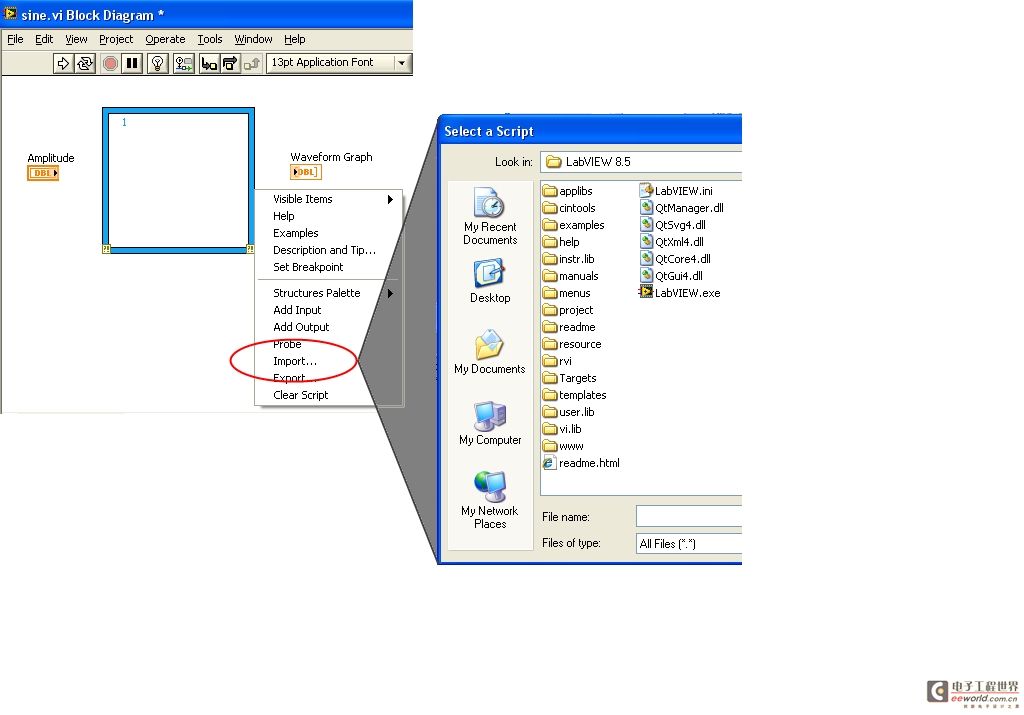Select the LabVIEW.exe file
Screen dimensions: 1024x715
[x=680, y=293]
